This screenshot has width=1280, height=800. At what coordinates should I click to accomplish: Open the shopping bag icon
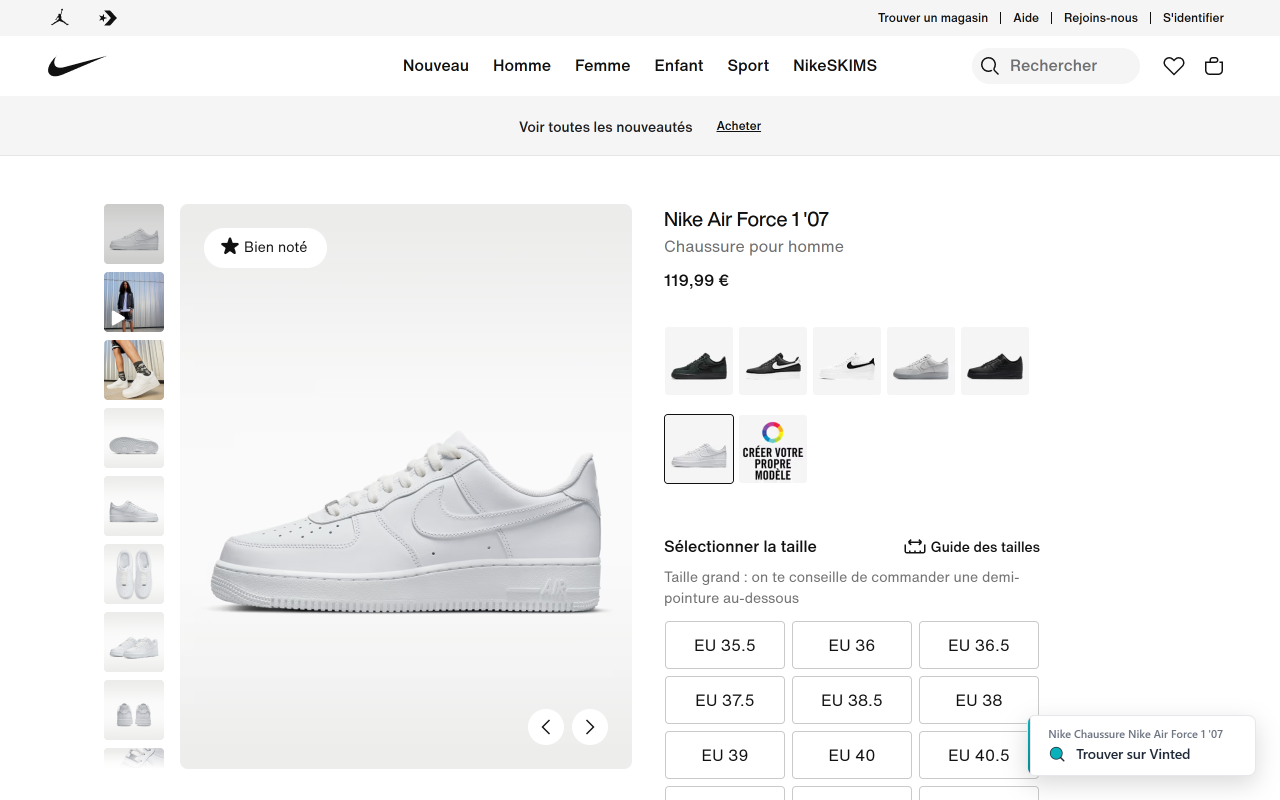(1214, 66)
